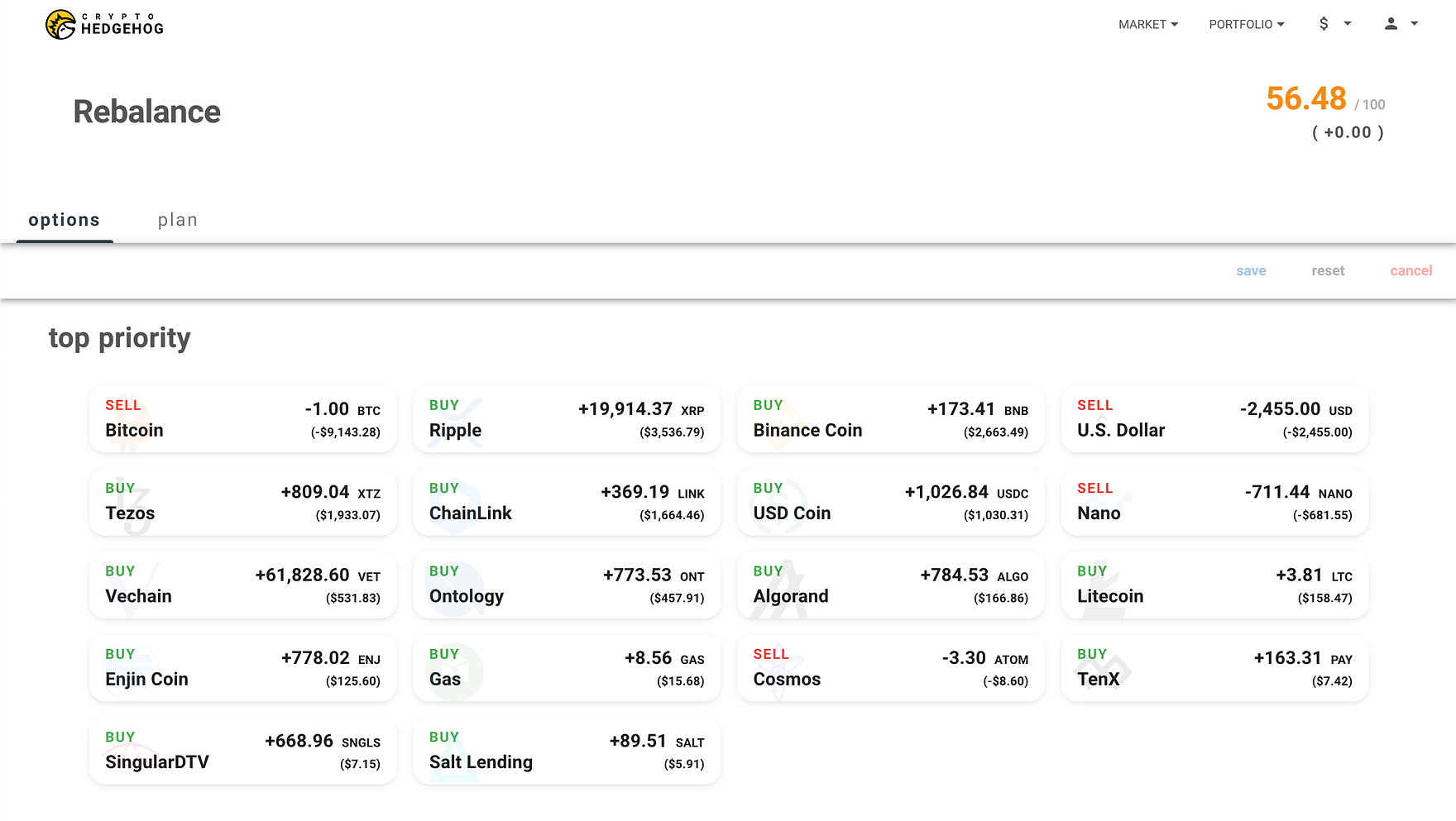Click the -1.00 BTC amount
This screenshot has height=821, width=1456.
[342, 409]
